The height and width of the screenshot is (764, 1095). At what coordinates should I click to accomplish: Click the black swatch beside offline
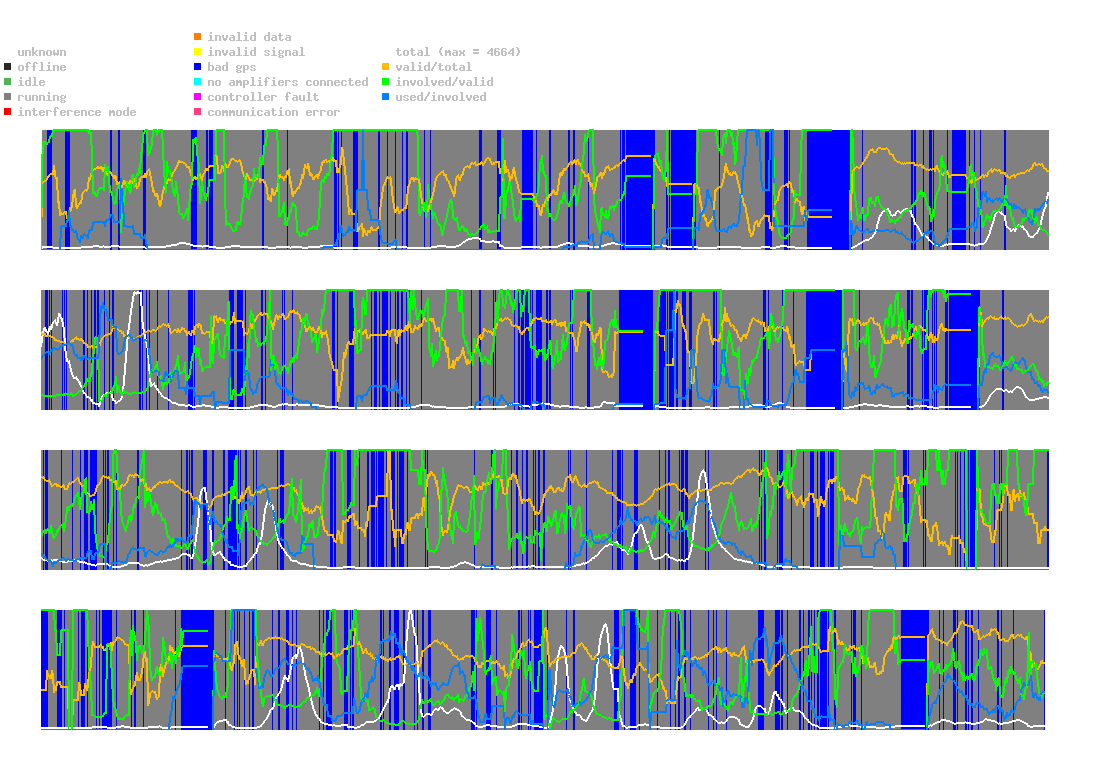coord(8,67)
